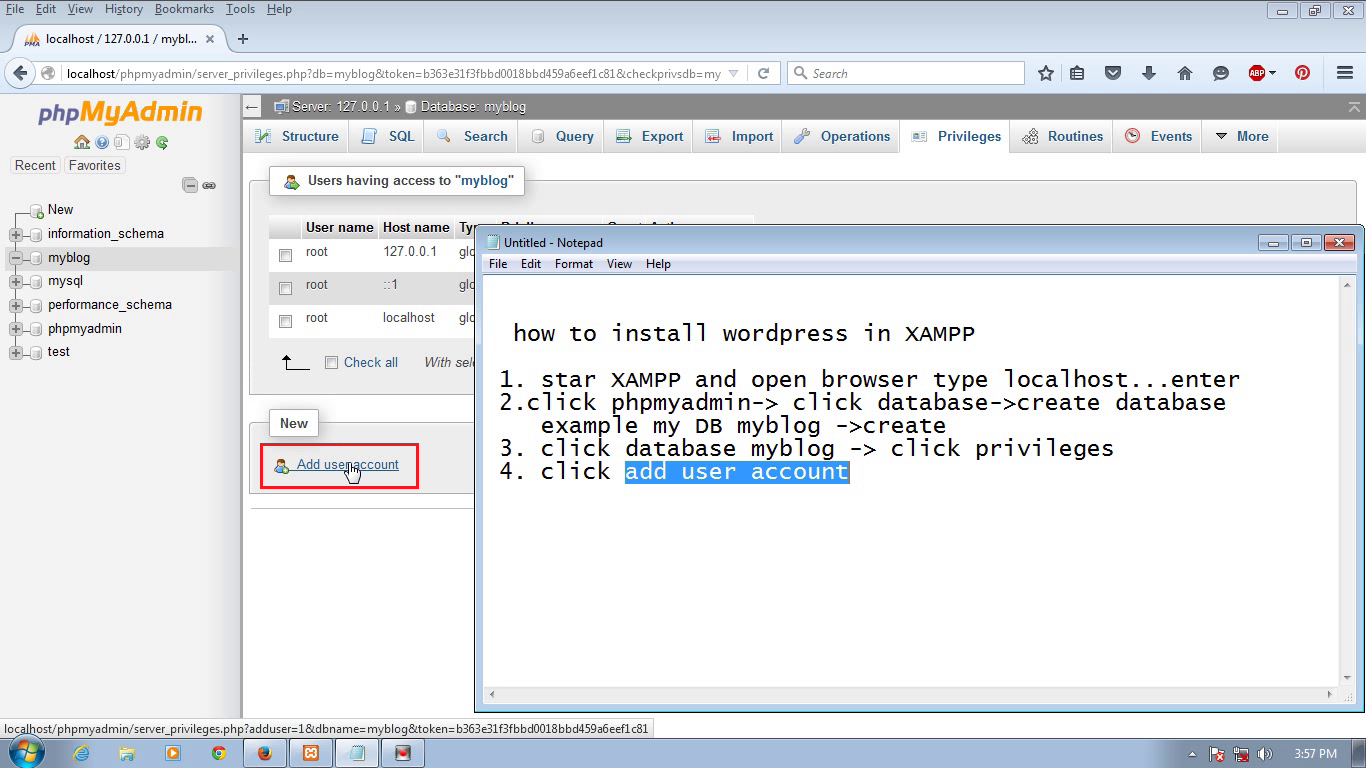The width and height of the screenshot is (1366, 768).
Task: Click the Pinterest toolbar icon
Action: [1302, 73]
